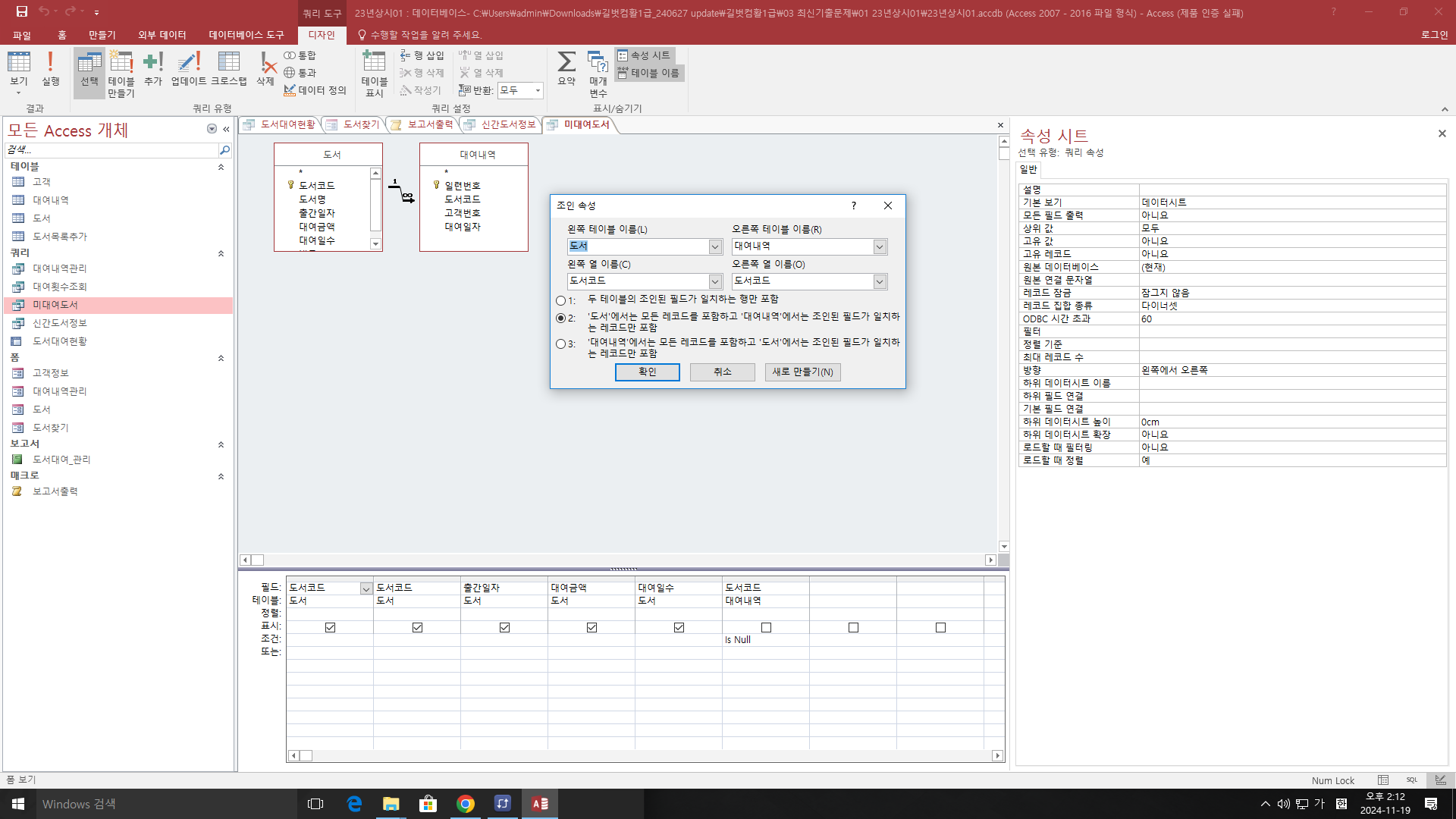Screen dimensions: 1456x819
Task: Toggle the show checkbox for the 대여내역 도서코드 column
Action: tap(766, 627)
